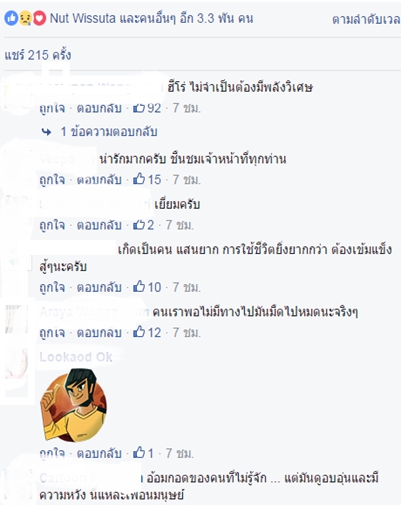Like the ฮีโร่ ไม่จำเป็นต้องมีพลังวิเศษ comment
This screenshot has width=401, height=508.
tap(52, 108)
